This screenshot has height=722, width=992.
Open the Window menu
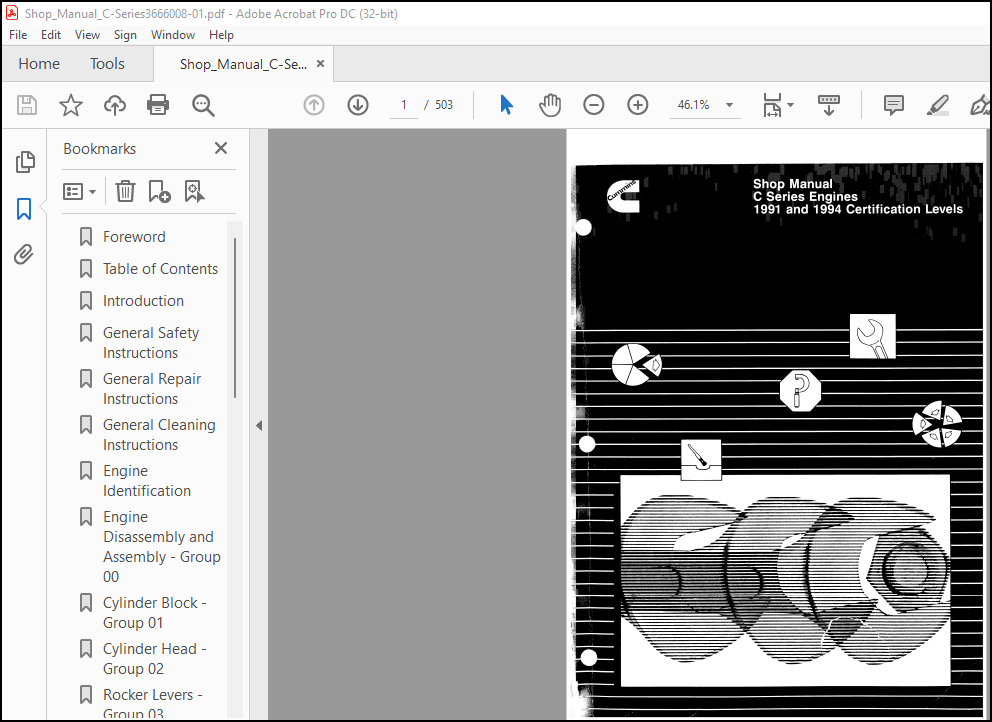click(173, 35)
